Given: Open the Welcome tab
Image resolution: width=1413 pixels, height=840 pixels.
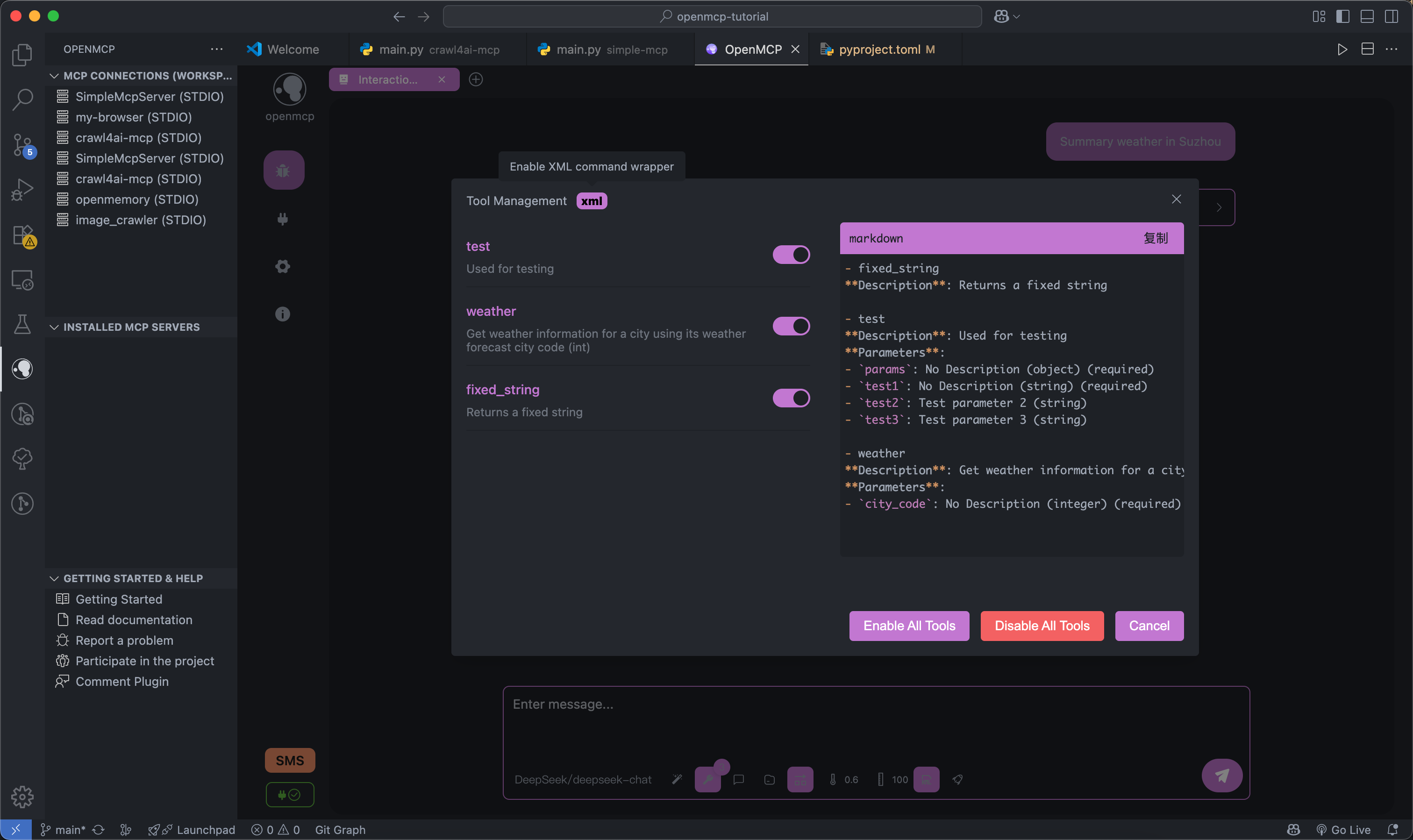Looking at the screenshot, I should [292, 49].
